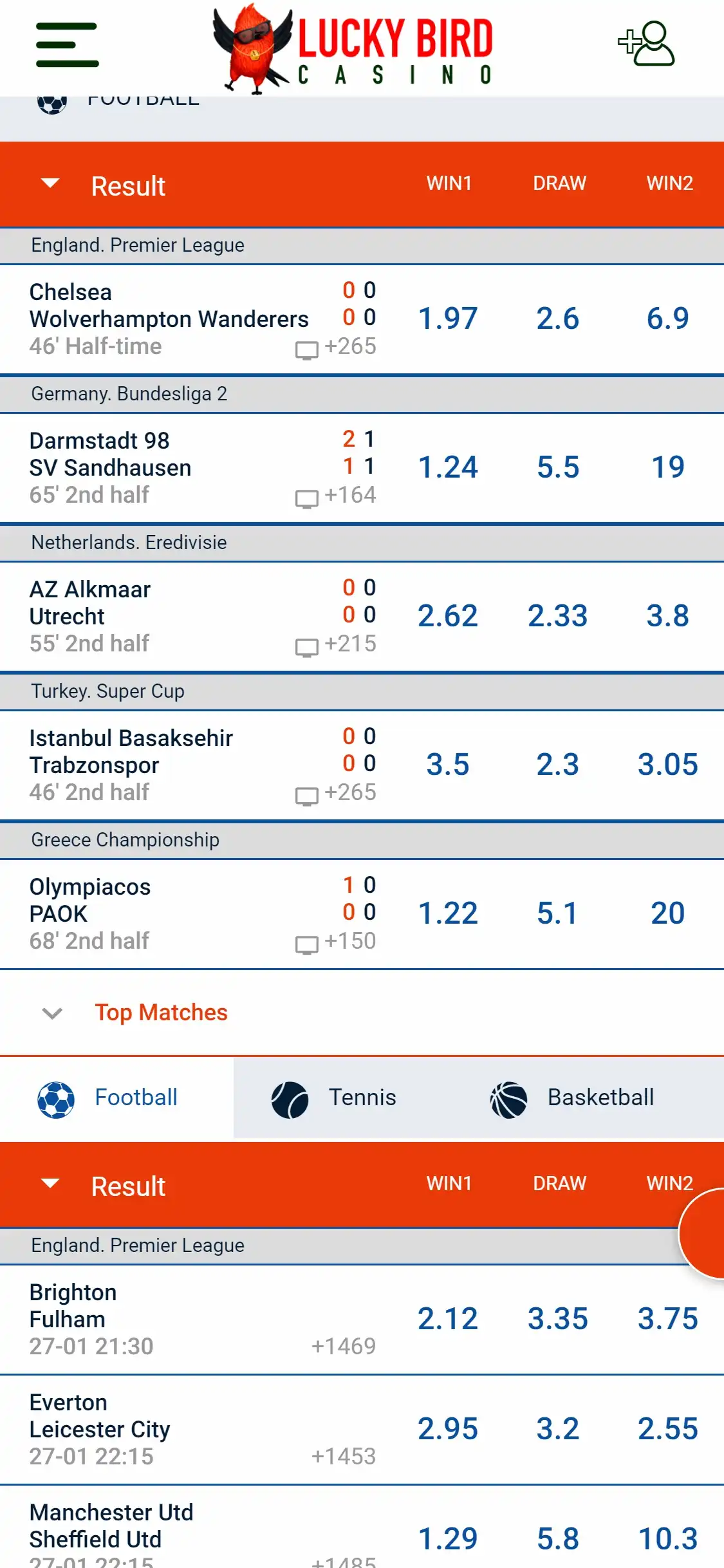This screenshot has height=1568, width=724.
Task: Open Result dropdown under Top Matches
Action: tap(50, 1184)
